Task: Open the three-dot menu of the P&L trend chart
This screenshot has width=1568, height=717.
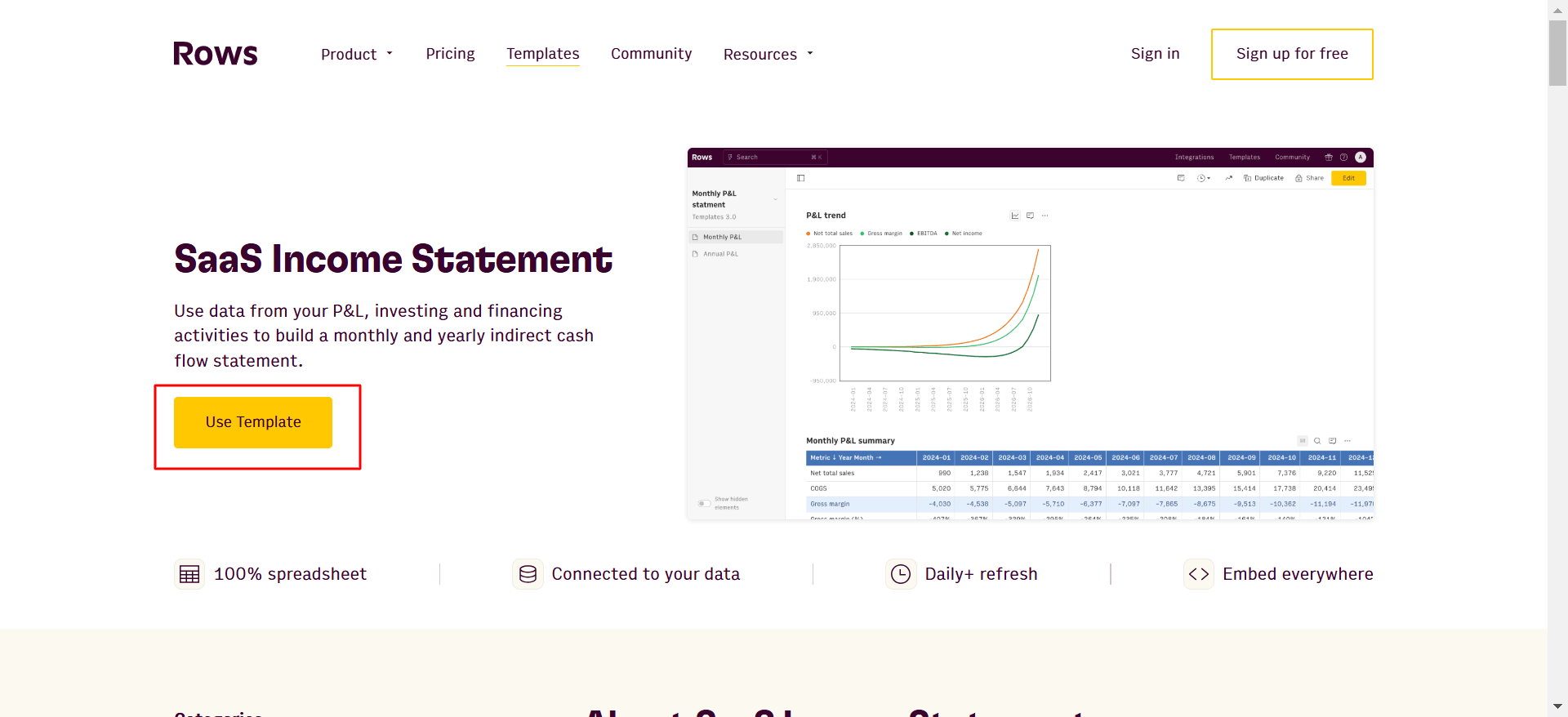Action: 1045,216
